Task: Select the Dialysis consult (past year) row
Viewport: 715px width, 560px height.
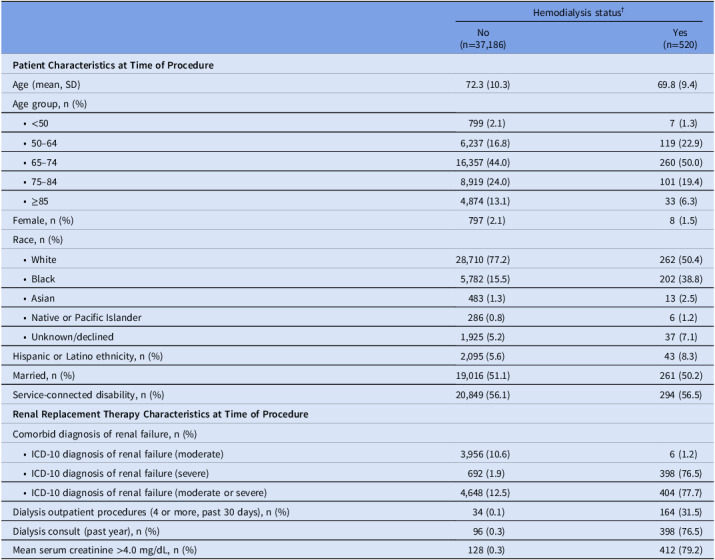Action: pyautogui.click(x=358, y=531)
